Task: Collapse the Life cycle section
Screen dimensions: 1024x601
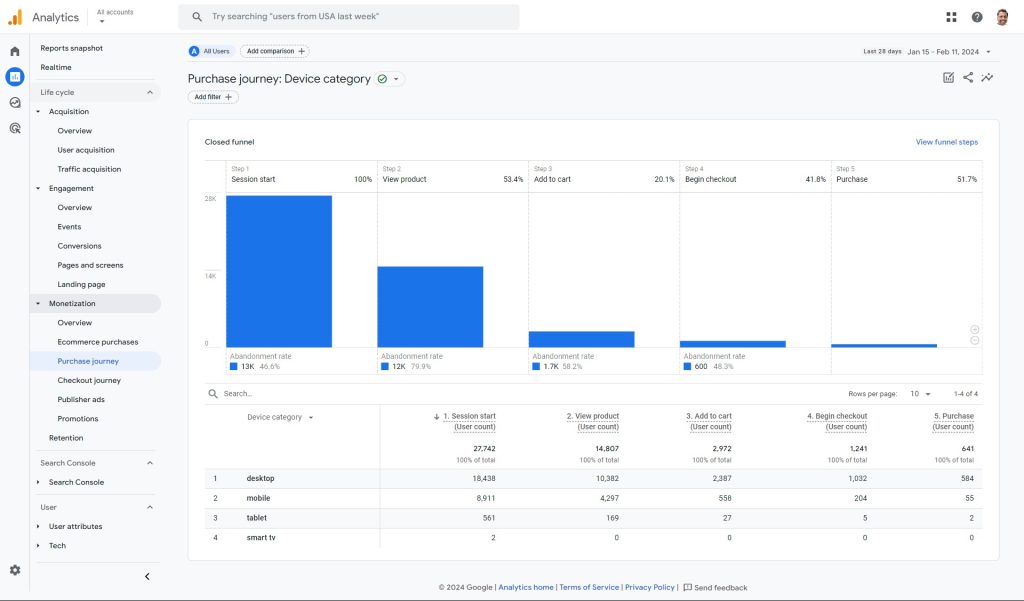Action: tap(150, 92)
